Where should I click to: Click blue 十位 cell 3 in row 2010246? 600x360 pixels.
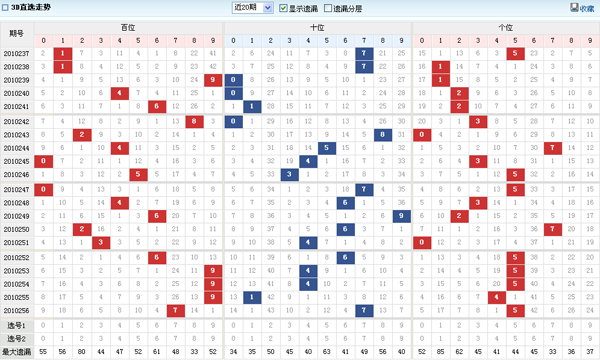pyautogui.click(x=289, y=174)
